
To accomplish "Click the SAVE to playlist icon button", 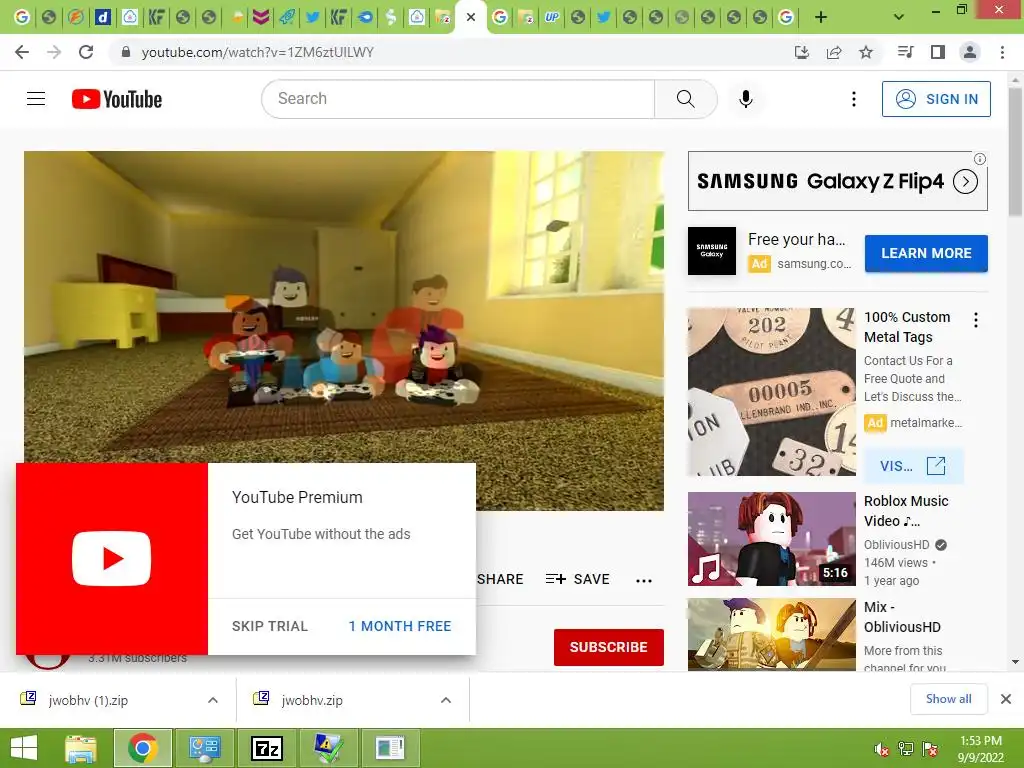I will click(x=578, y=579).
